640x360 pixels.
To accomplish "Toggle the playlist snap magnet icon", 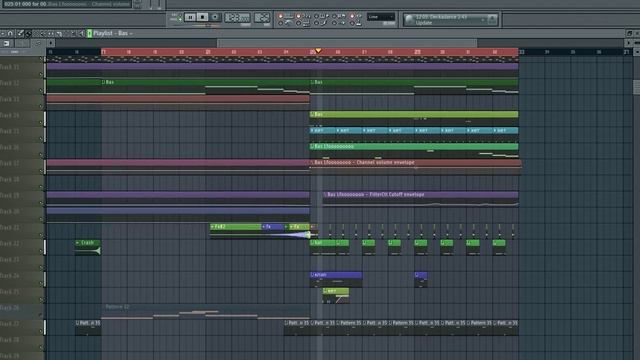I will (x=11, y=33).
